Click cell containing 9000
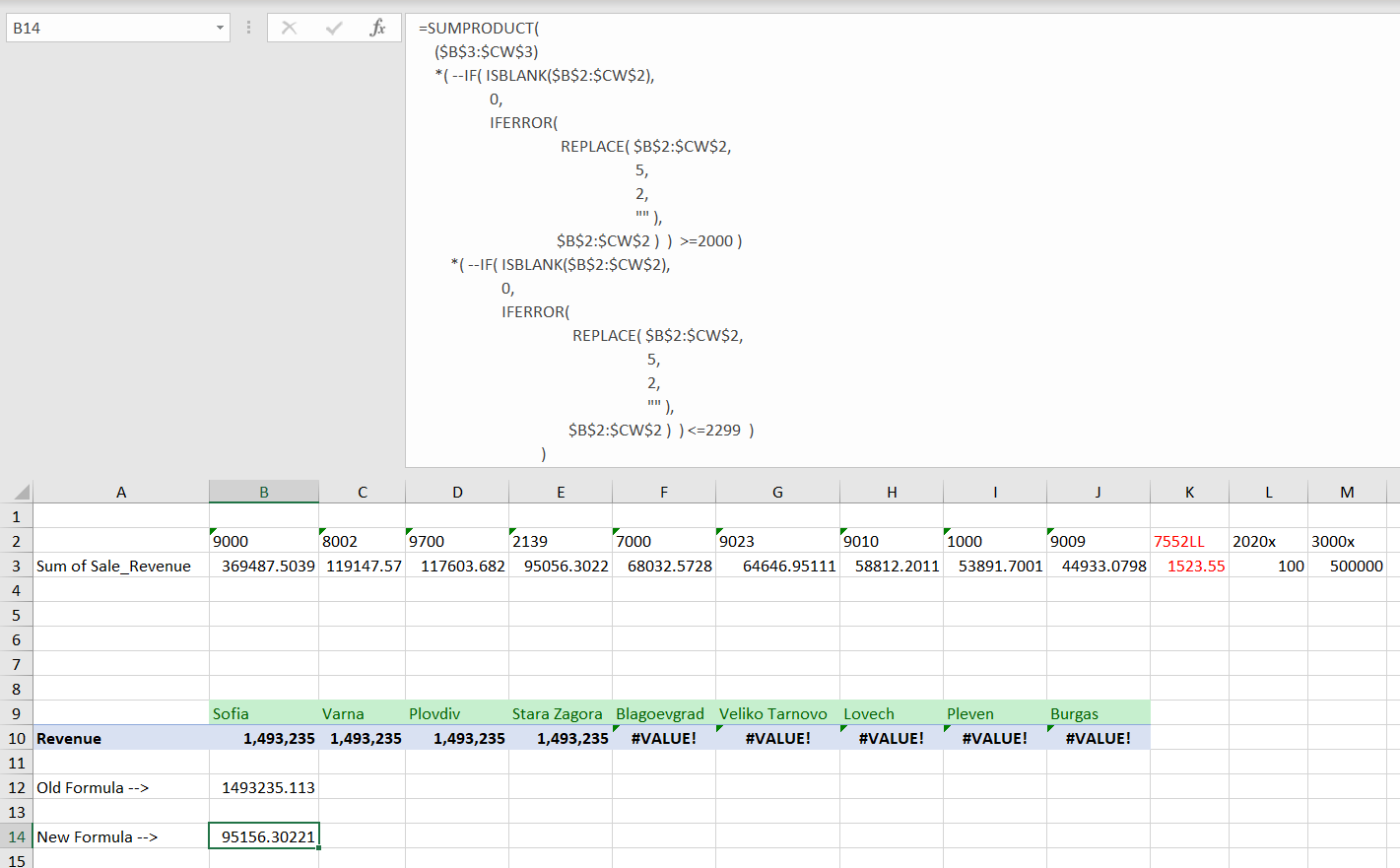This screenshot has width=1400, height=868. [x=264, y=541]
